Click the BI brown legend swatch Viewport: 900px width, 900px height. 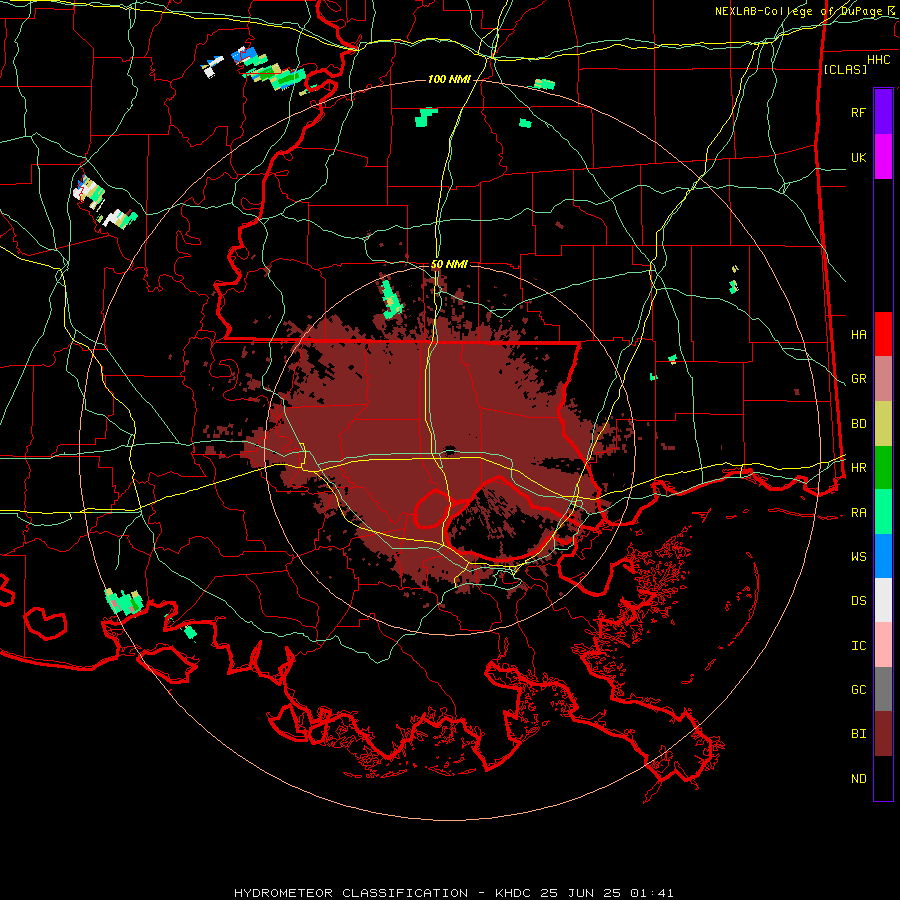(883, 734)
